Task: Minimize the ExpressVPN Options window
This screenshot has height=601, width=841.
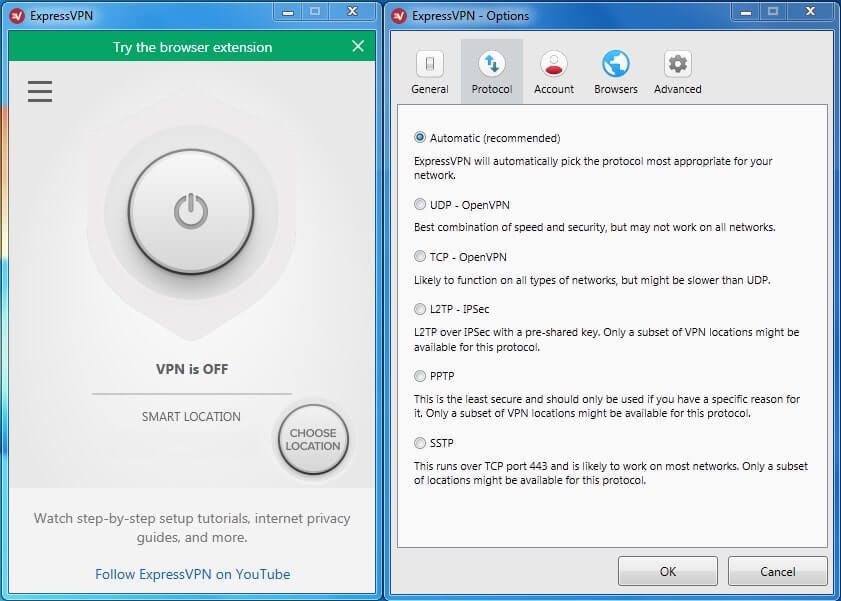Action: coord(746,12)
